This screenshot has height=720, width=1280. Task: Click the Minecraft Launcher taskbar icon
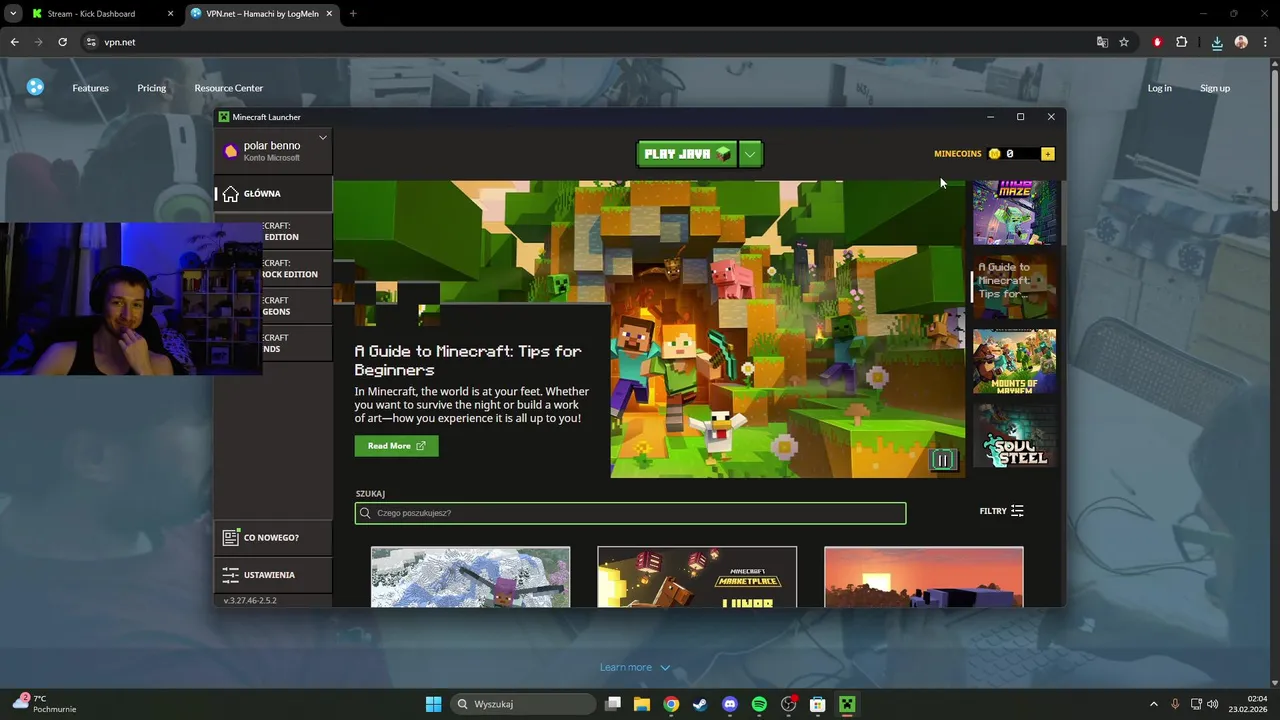tap(847, 704)
